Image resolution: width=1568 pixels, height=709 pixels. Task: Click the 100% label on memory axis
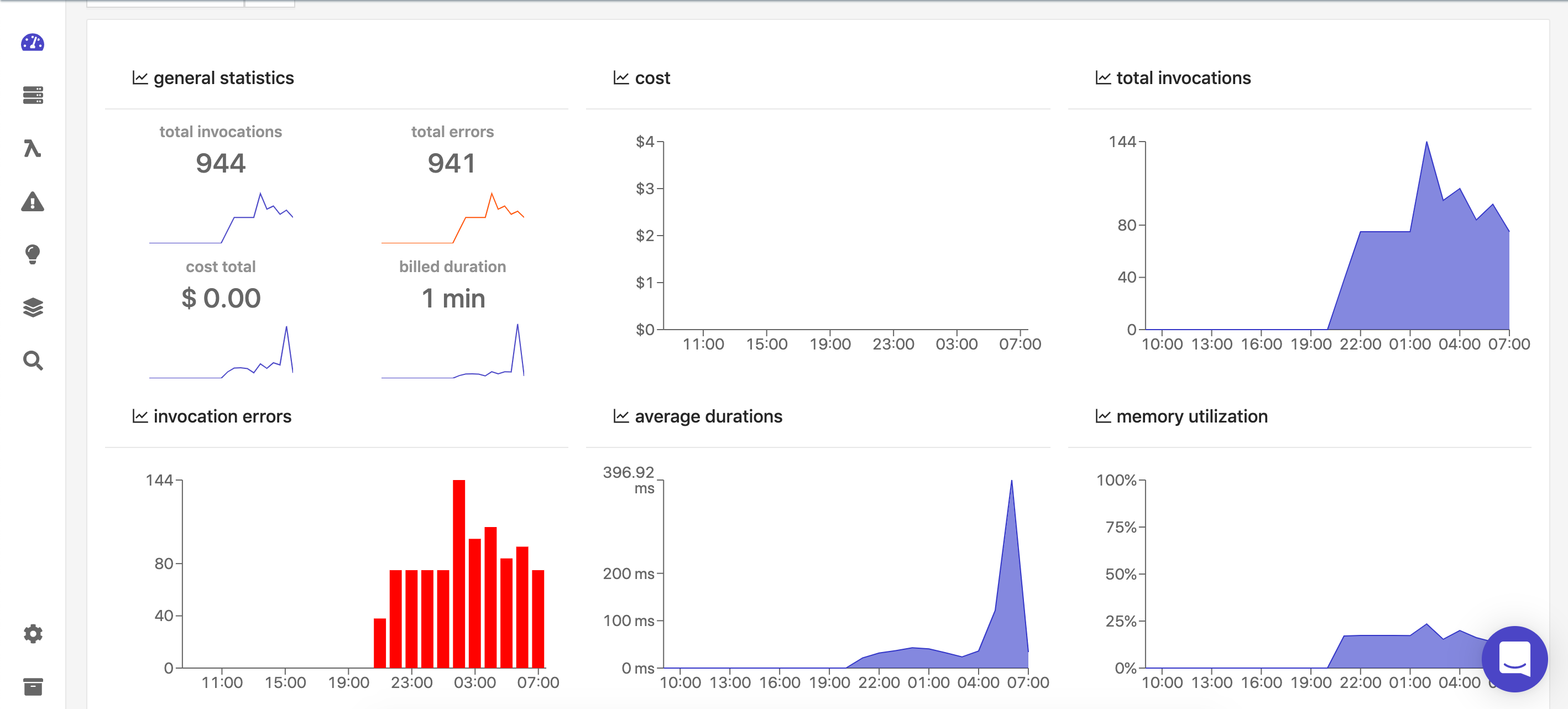click(x=1116, y=480)
